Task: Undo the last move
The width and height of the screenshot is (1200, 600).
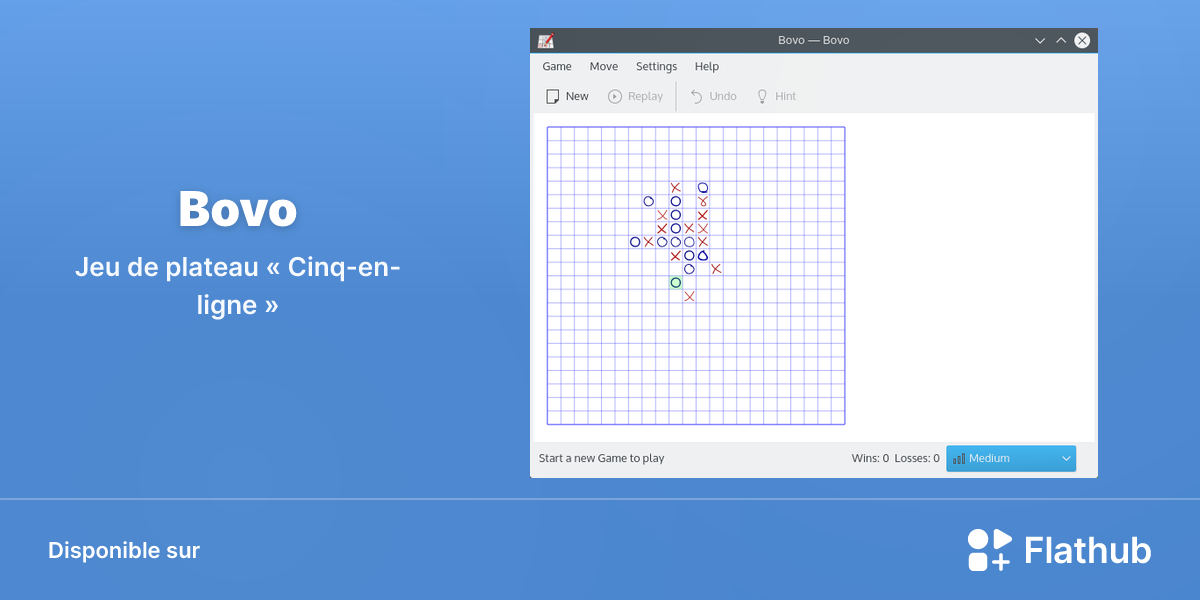Action: 713,96
